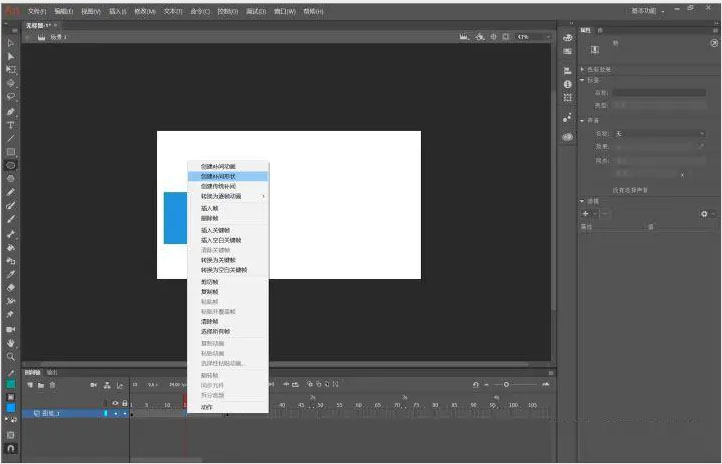This screenshot has width=722, height=464.
Task: Select the Zoom magnifier tool
Action: [x=11, y=356]
